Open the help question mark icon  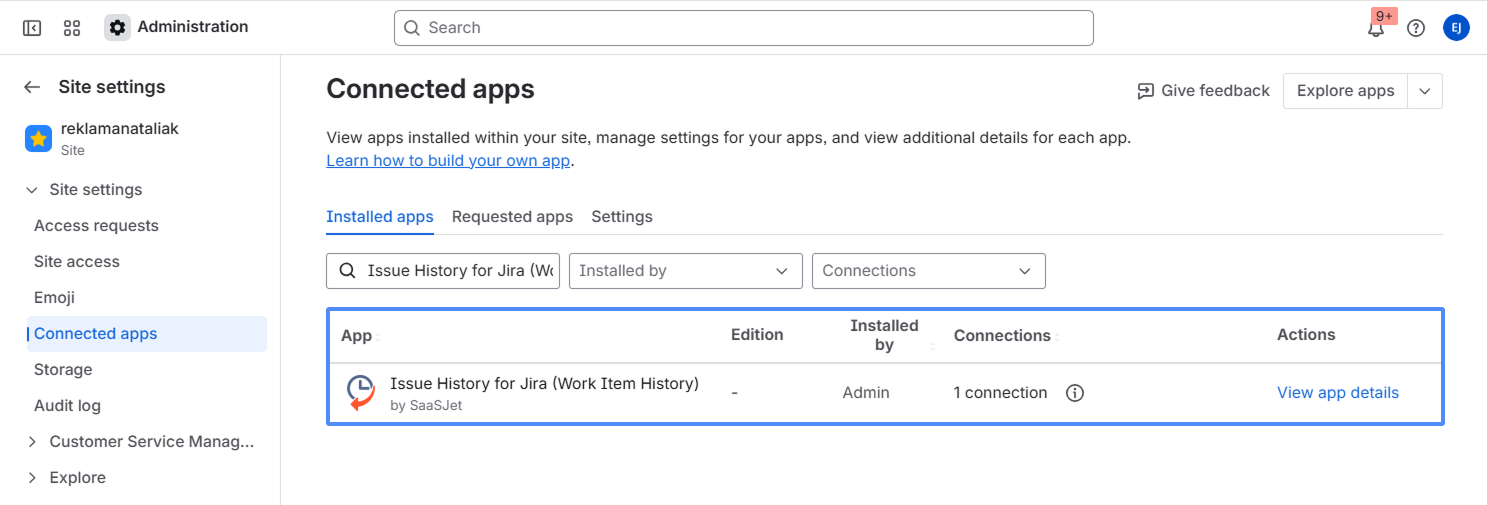(x=1416, y=28)
